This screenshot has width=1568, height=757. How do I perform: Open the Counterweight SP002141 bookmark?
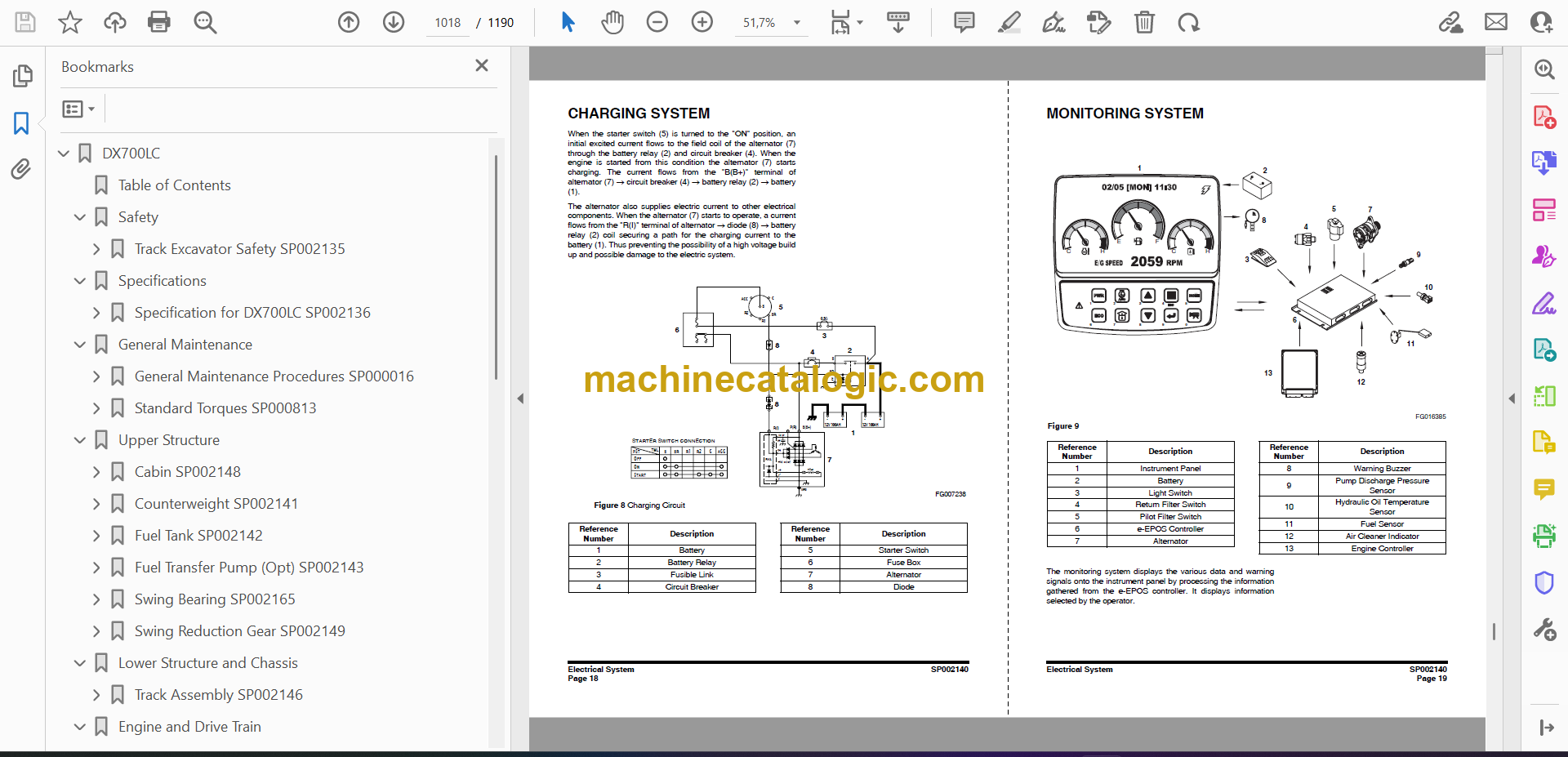[x=216, y=504]
